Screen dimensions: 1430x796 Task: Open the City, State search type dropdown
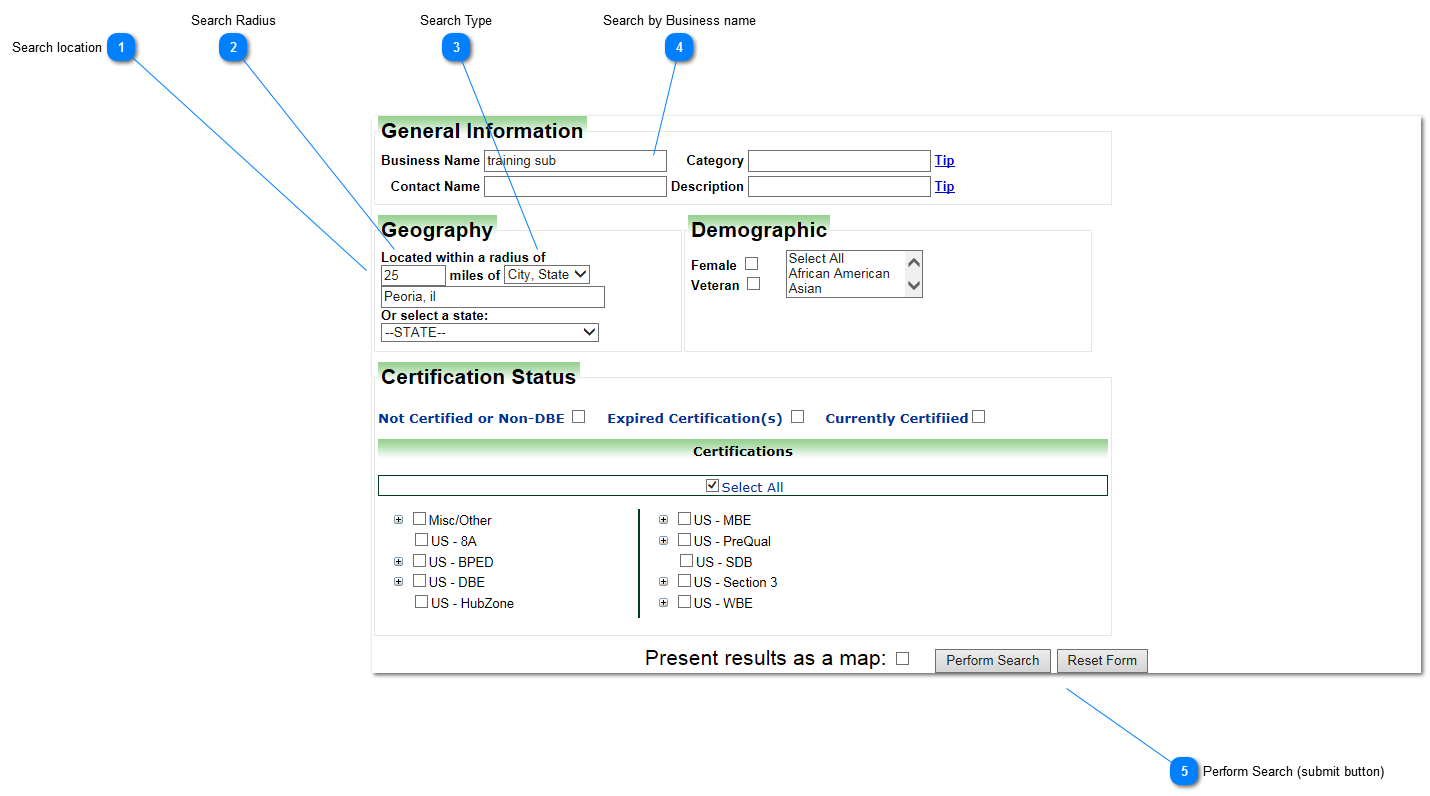tap(547, 274)
